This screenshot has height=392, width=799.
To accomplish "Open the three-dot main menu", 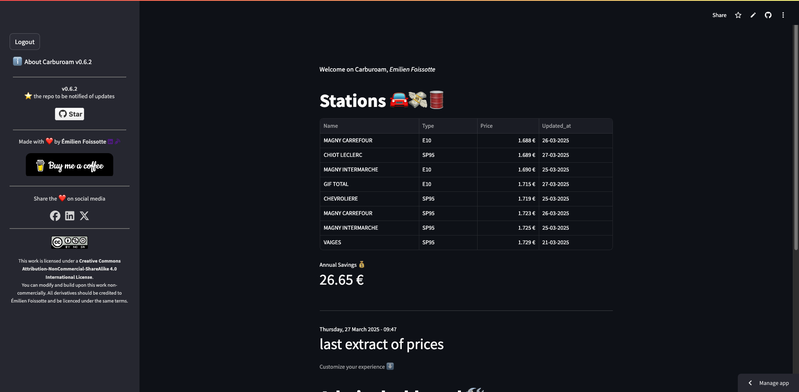I will 783,15.
